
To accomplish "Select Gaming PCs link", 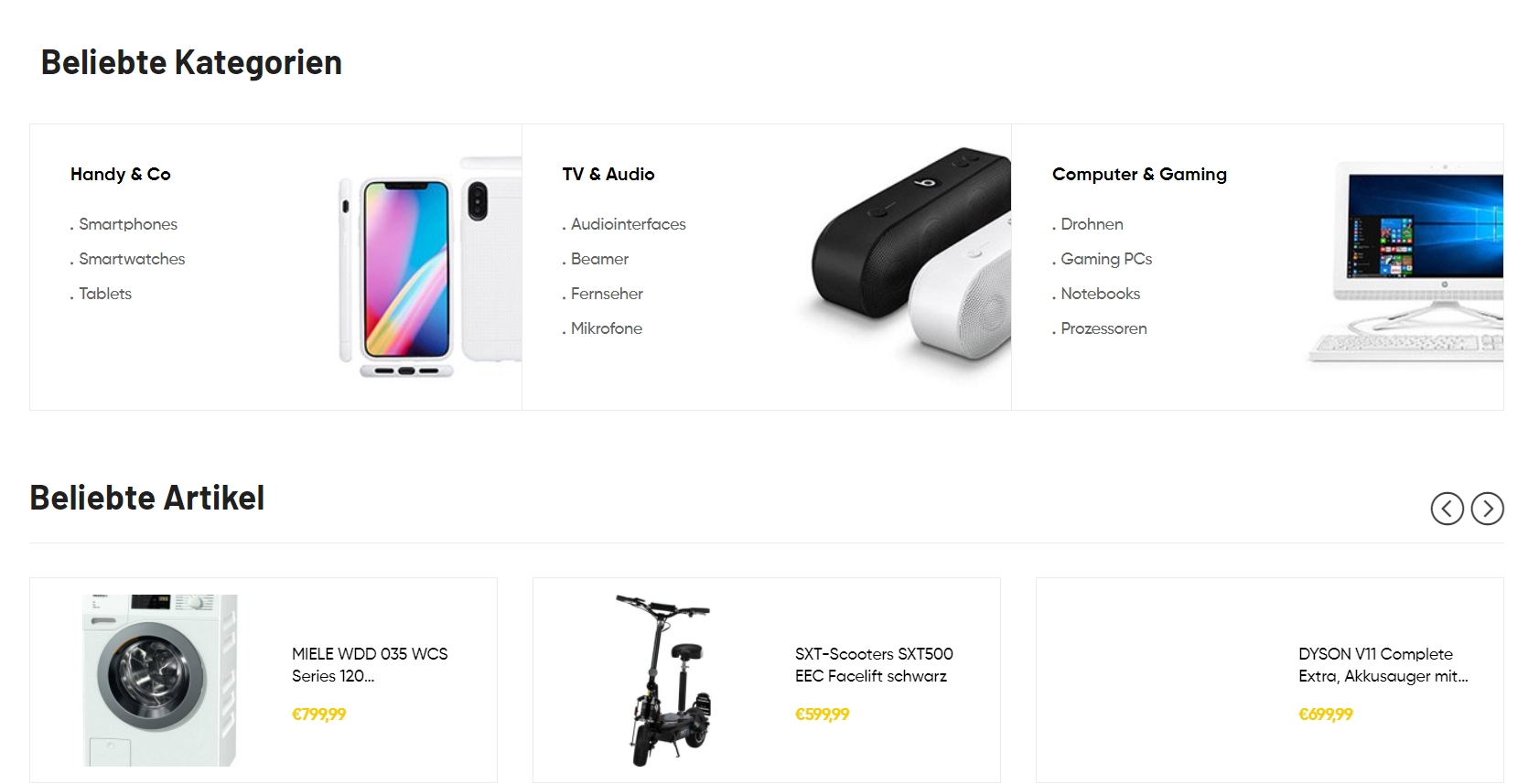I will click(x=1106, y=259).
